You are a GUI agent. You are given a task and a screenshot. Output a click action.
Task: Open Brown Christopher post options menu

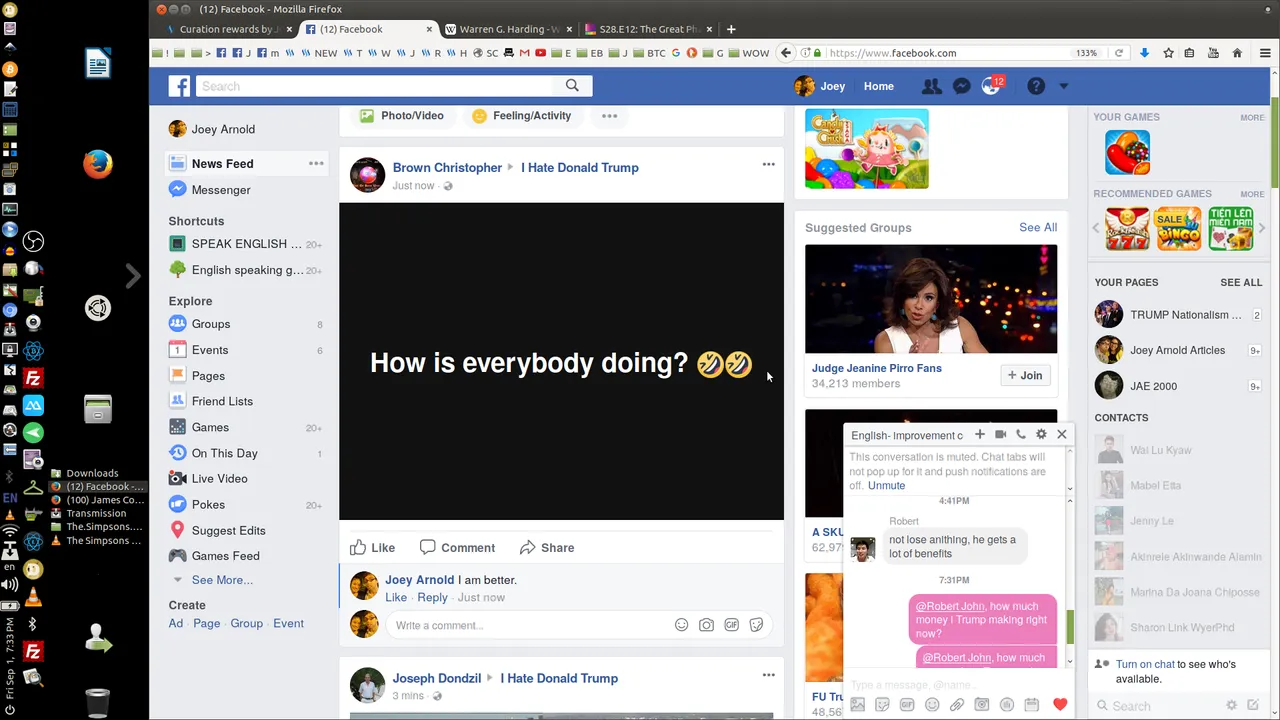coord(768,164)
